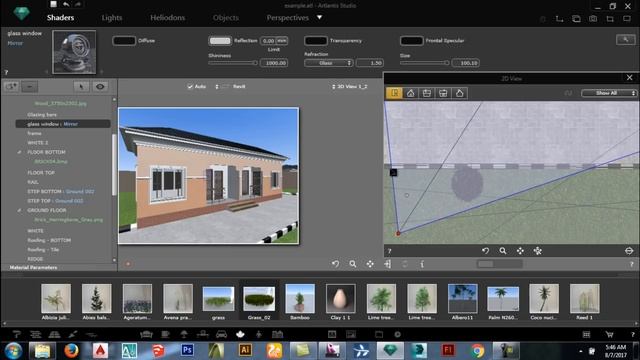The image size is (640, 360).
Task: Click the refraction index 1.50 field
Action: 370,63
